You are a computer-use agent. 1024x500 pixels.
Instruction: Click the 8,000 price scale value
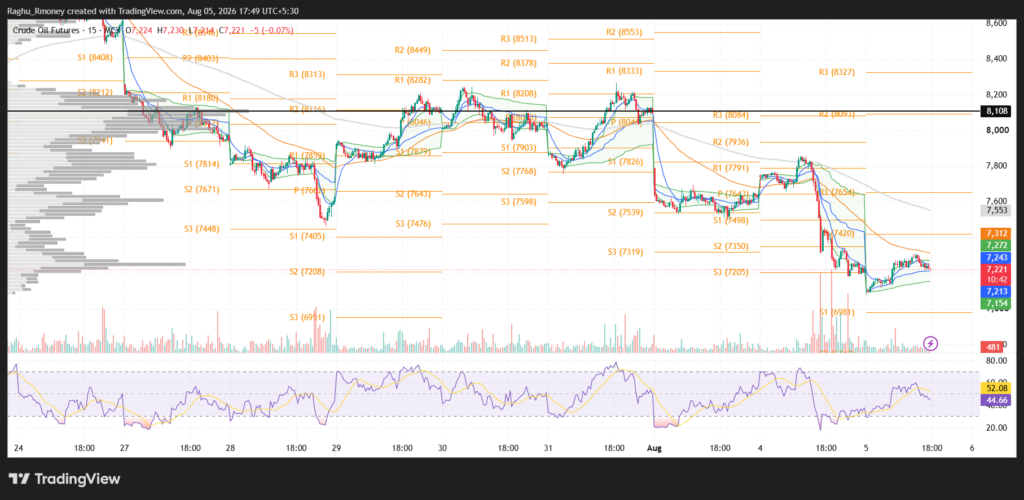pyautogui.click(x=997, y=131)
